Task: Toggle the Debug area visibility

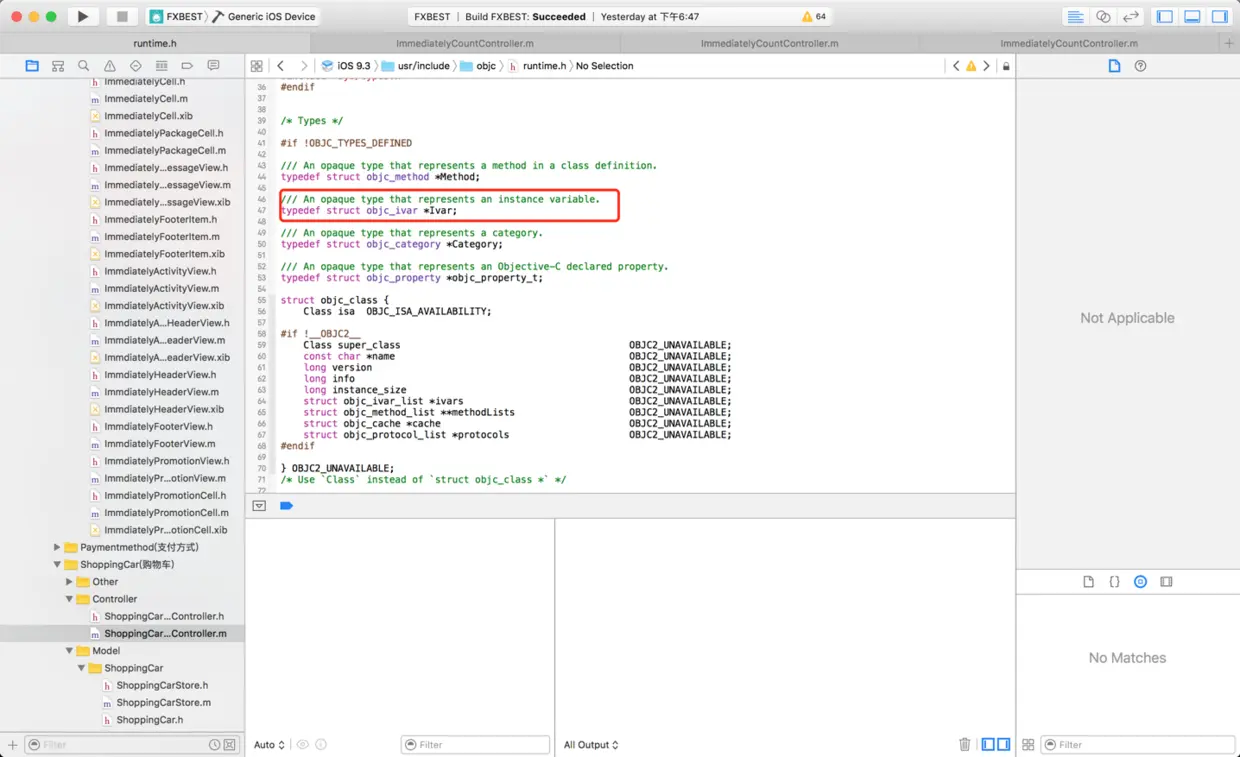Action: (1192, 17)
